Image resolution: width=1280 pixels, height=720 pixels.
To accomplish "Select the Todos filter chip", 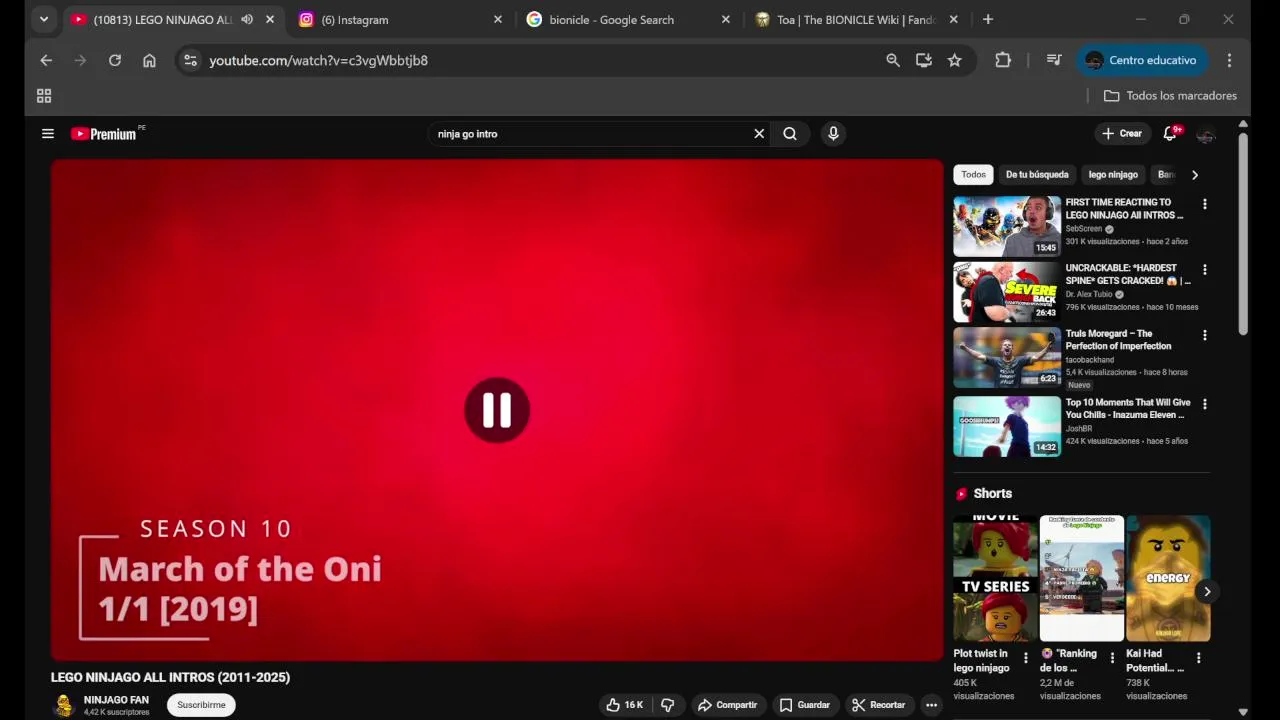I will (x=973, y=175).
